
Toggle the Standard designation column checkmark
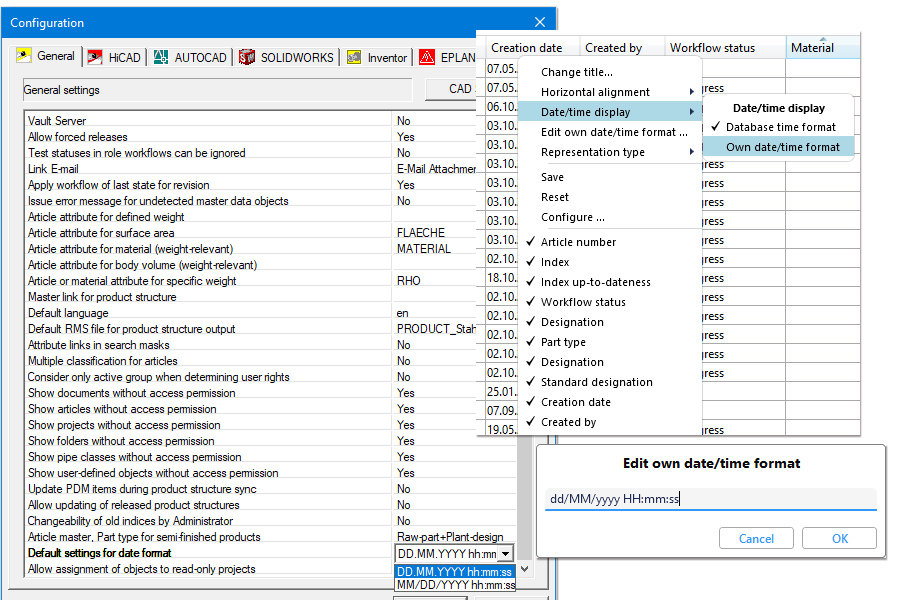click(x=530, y=382)
